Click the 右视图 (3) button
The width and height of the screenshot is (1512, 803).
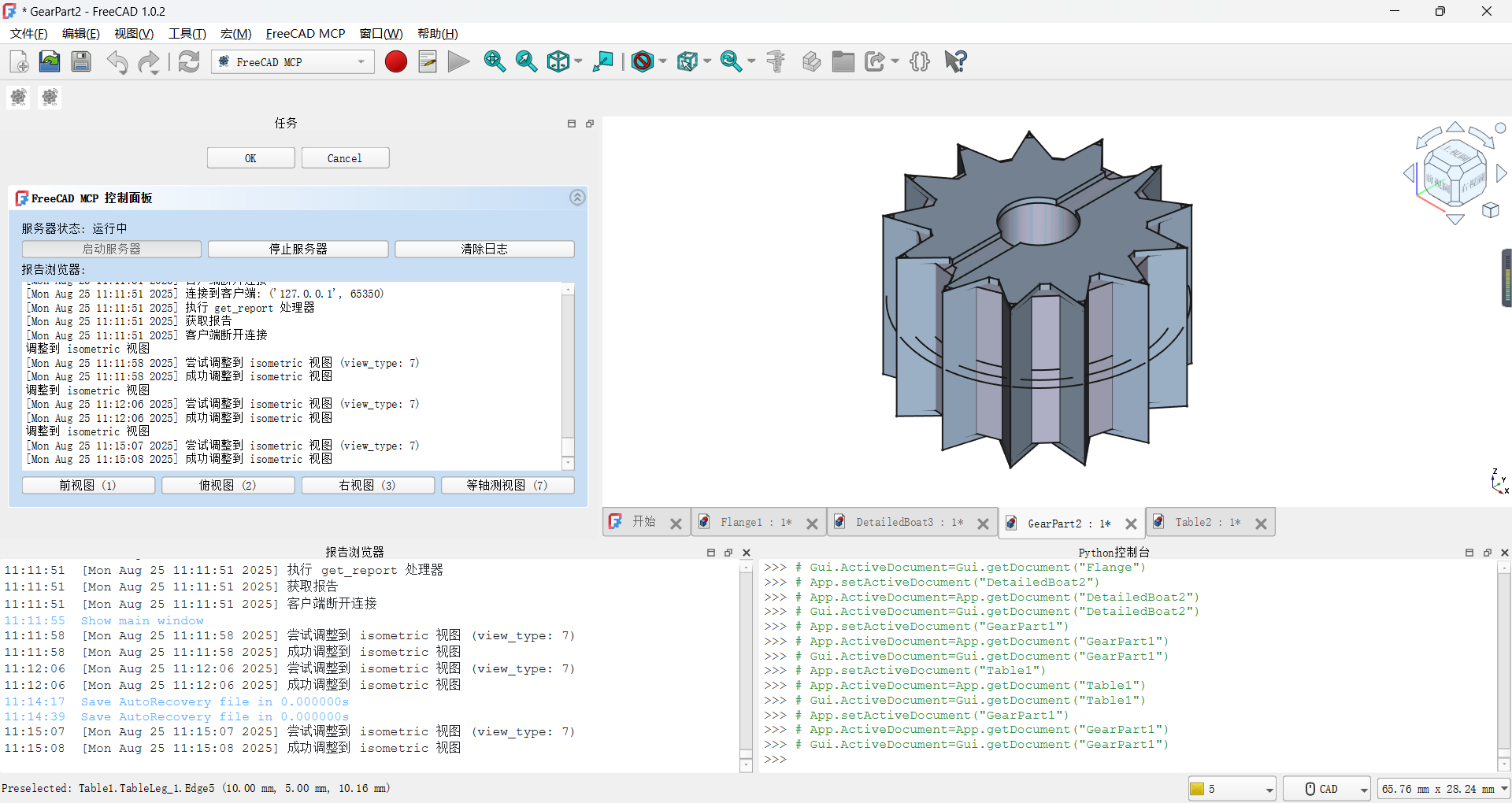(x=368, y=485)
